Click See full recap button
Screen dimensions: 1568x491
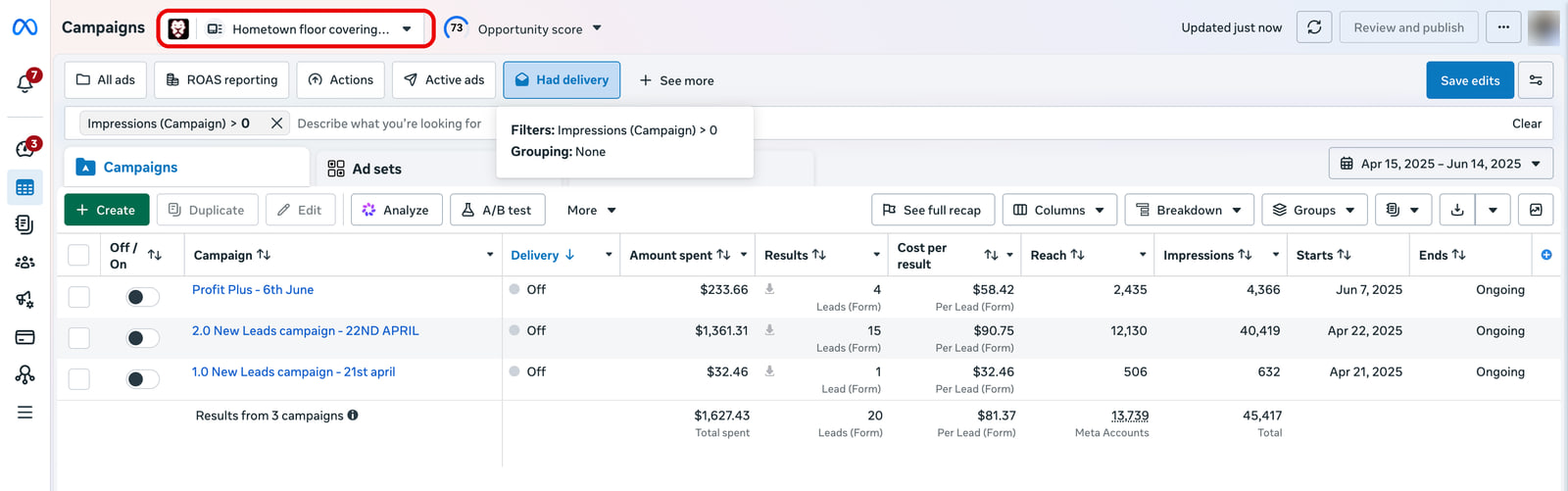(932, 210)
